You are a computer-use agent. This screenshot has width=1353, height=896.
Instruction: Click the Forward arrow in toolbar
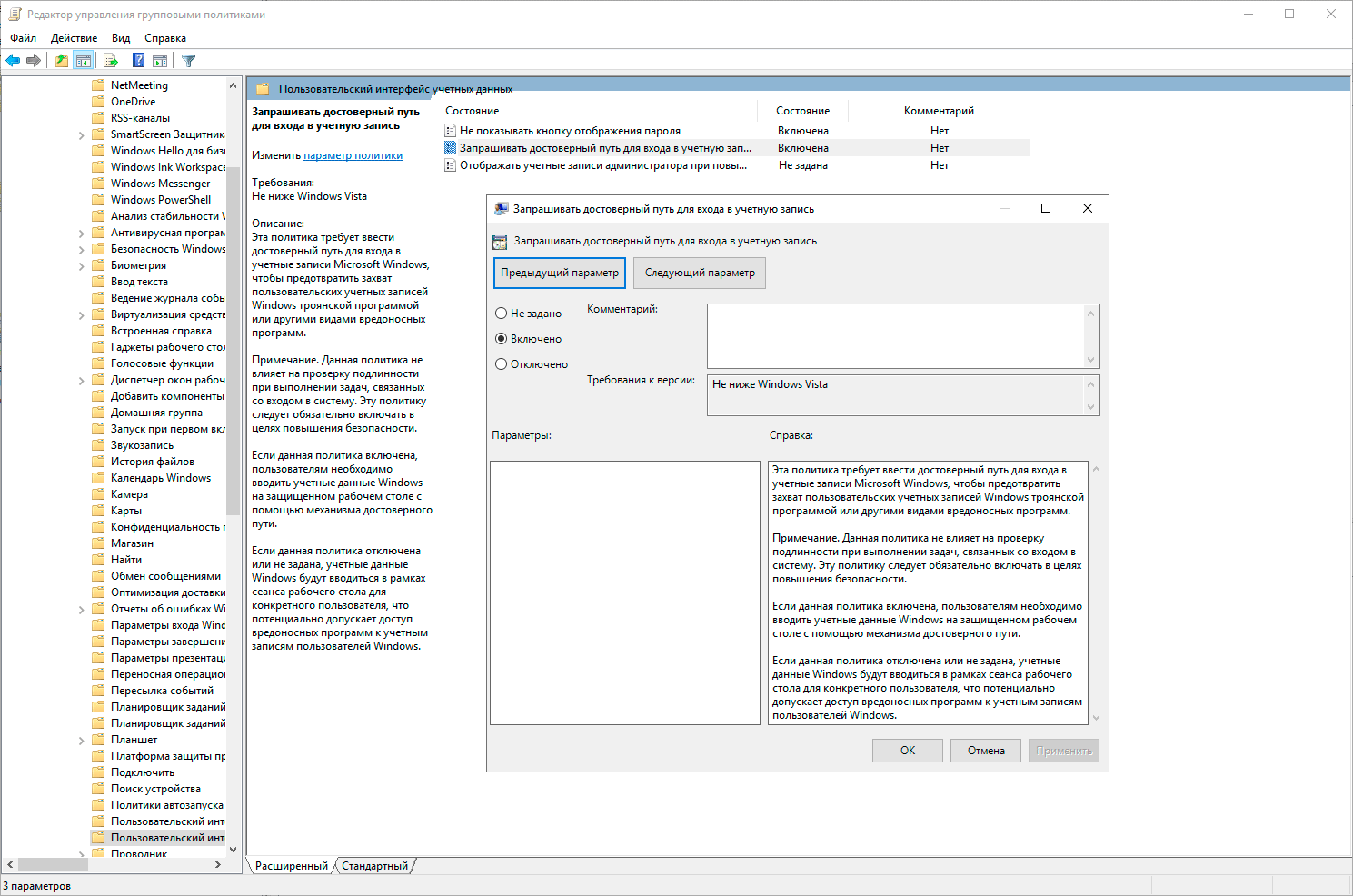[34, 61]
